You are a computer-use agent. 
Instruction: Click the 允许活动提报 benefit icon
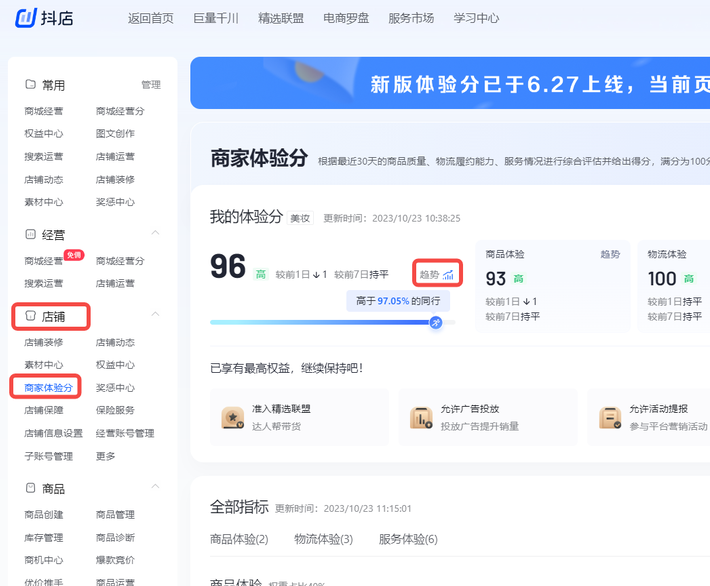[x=609, y=417]
